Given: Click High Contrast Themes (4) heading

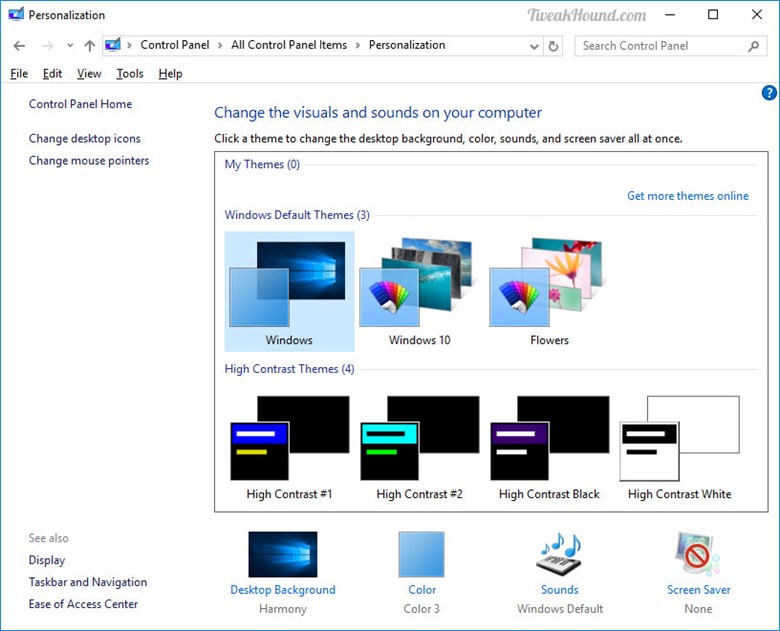Looking at the screenshot, I should (290, 369).
